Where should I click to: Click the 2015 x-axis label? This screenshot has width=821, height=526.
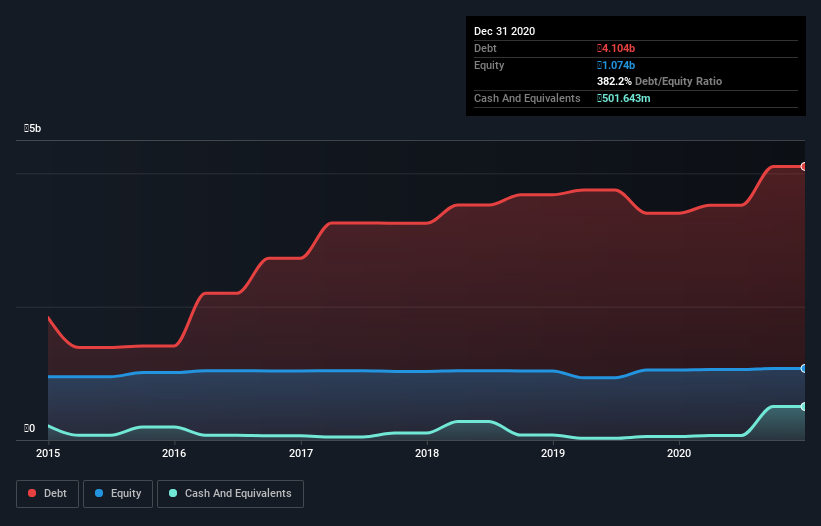tap(48, 453)
